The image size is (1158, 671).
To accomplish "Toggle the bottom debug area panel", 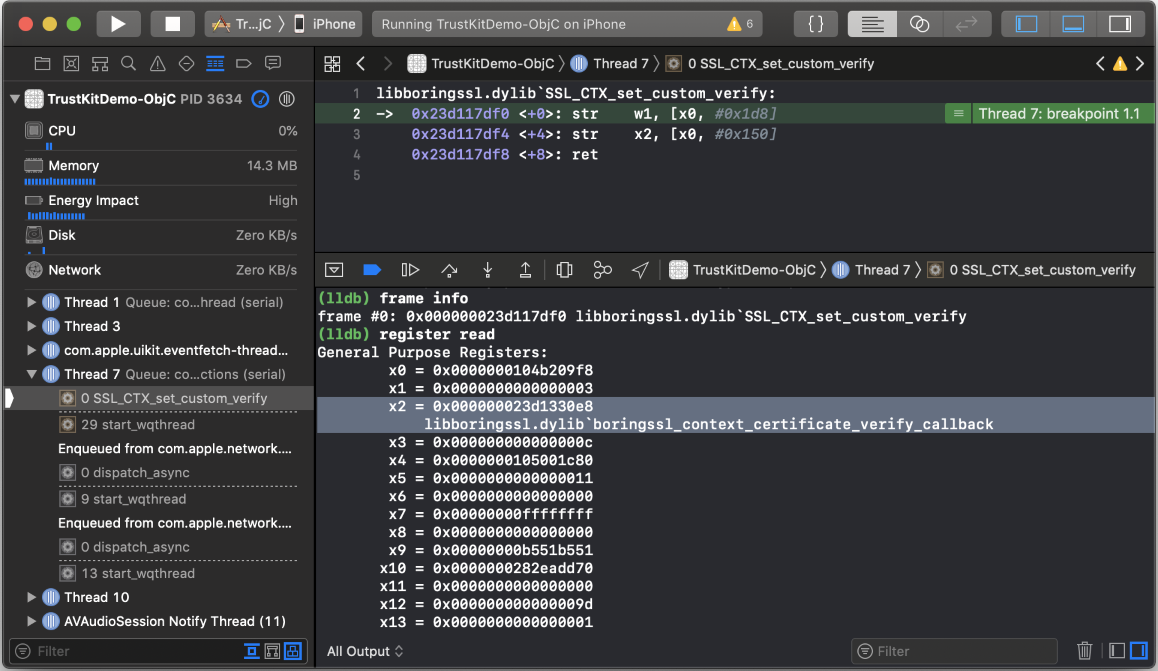I will tap(1073, 24).
